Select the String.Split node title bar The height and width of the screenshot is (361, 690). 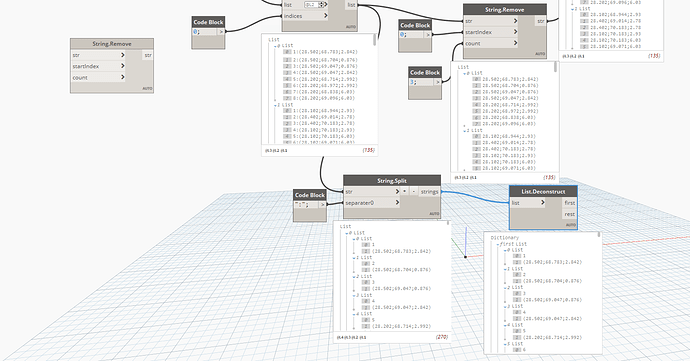(392, 180)
